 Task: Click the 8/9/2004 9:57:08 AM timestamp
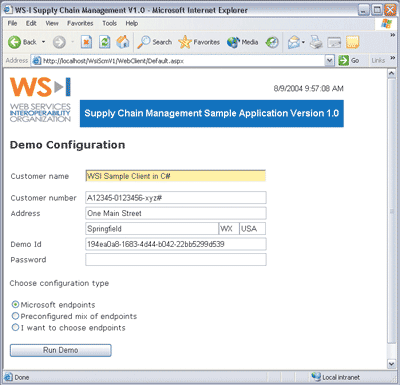pos(308,89)
